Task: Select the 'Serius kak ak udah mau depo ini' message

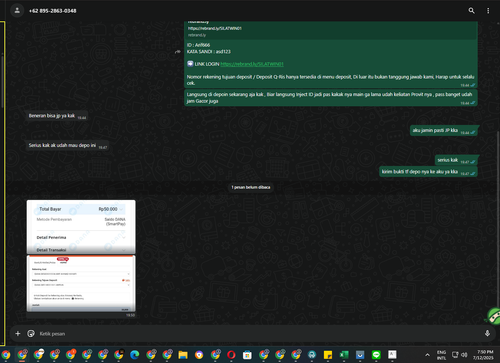Action: pyautogui.click(x=68, y=145)
